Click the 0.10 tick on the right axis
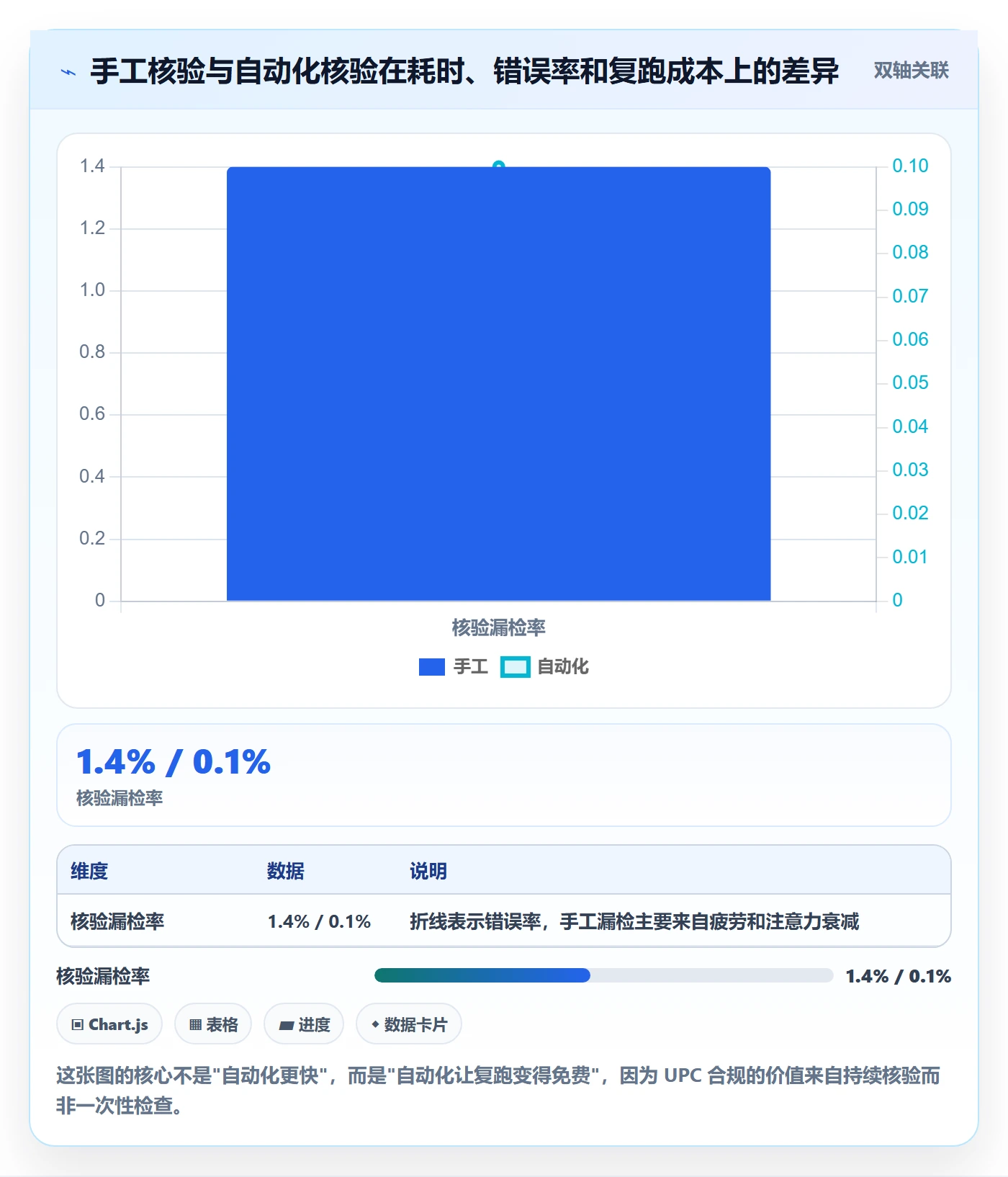The width and height of the screenshot is (1008, 1177). [910, 166]
